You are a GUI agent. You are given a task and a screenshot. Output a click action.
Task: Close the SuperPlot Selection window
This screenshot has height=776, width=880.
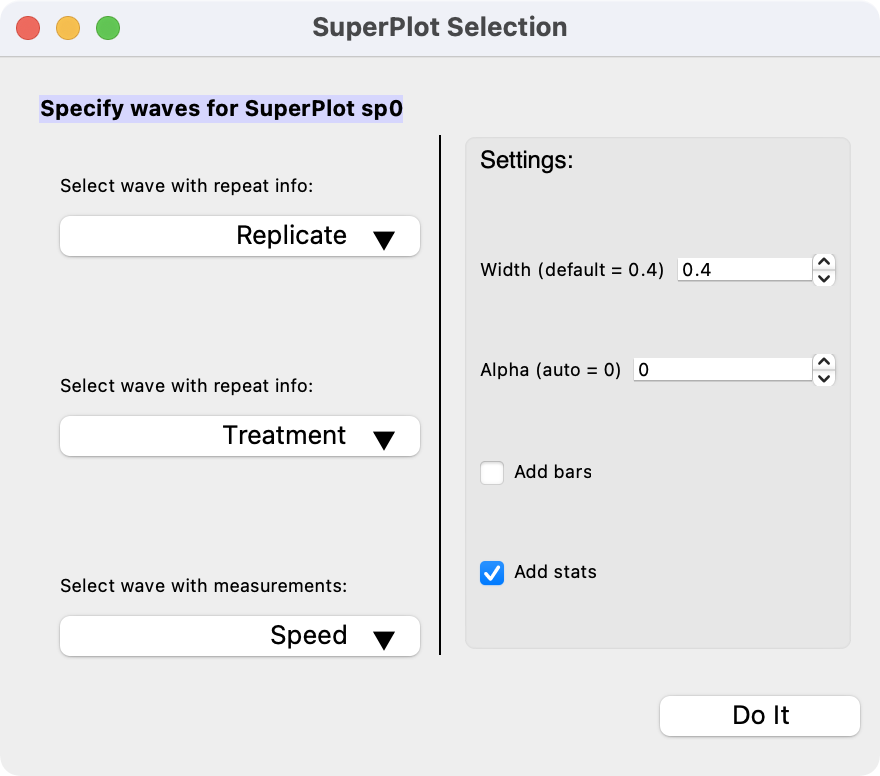[28, 28]
